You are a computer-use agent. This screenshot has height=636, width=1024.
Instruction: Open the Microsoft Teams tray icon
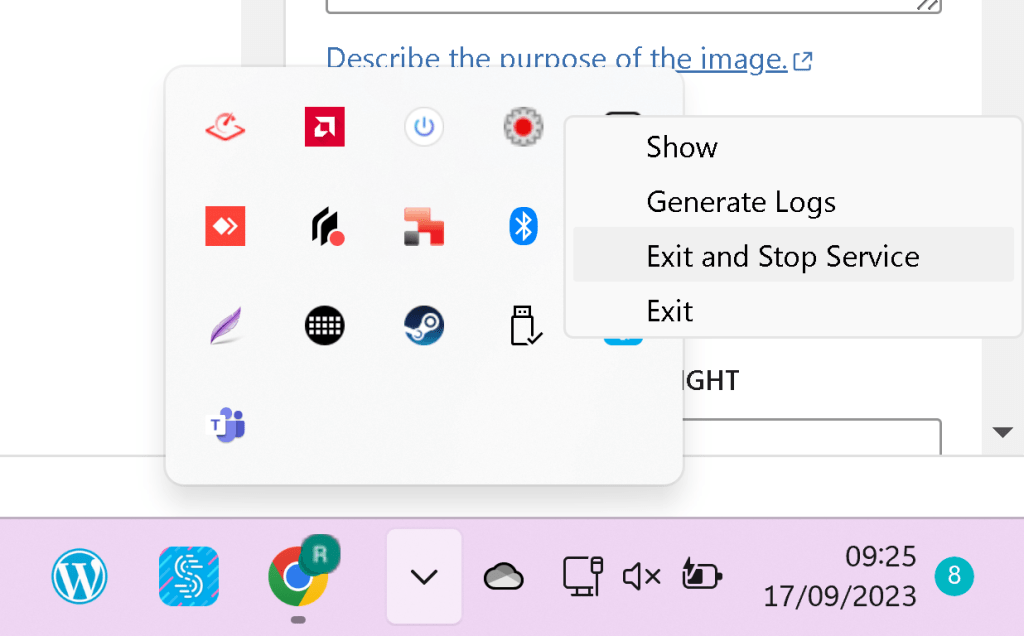(226, 424)
